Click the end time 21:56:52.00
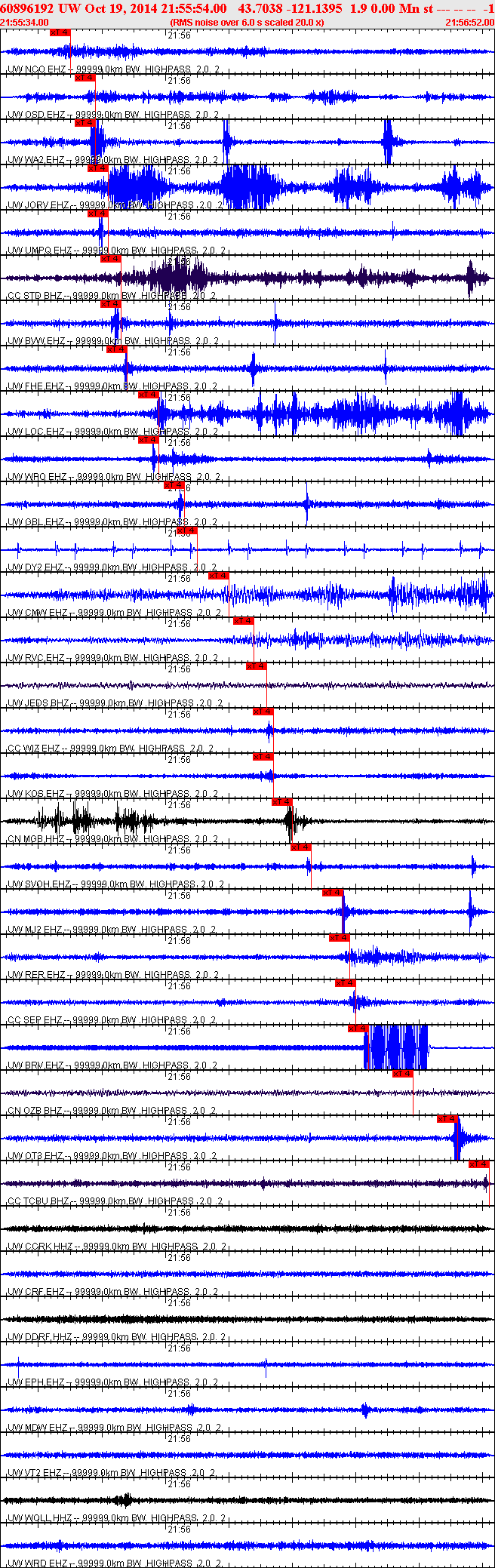Screen dimensions: 495x1568 click(469, 23)
